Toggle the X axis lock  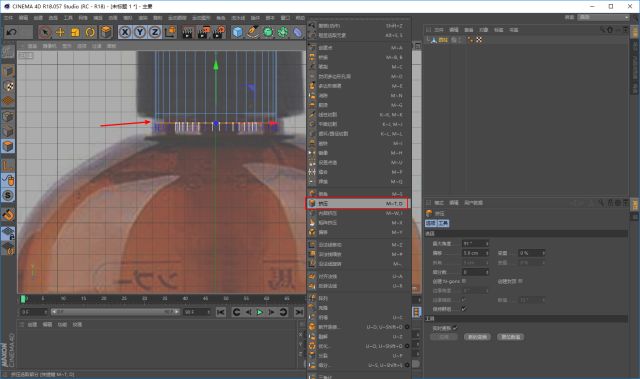125,32
